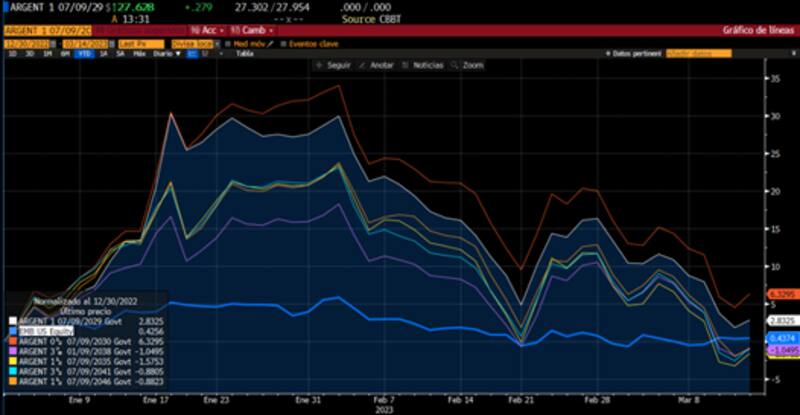This screenshot has height=415, width=800.
Task: Click the blue 0.4374 axis label
Action: tap(781, 339)
